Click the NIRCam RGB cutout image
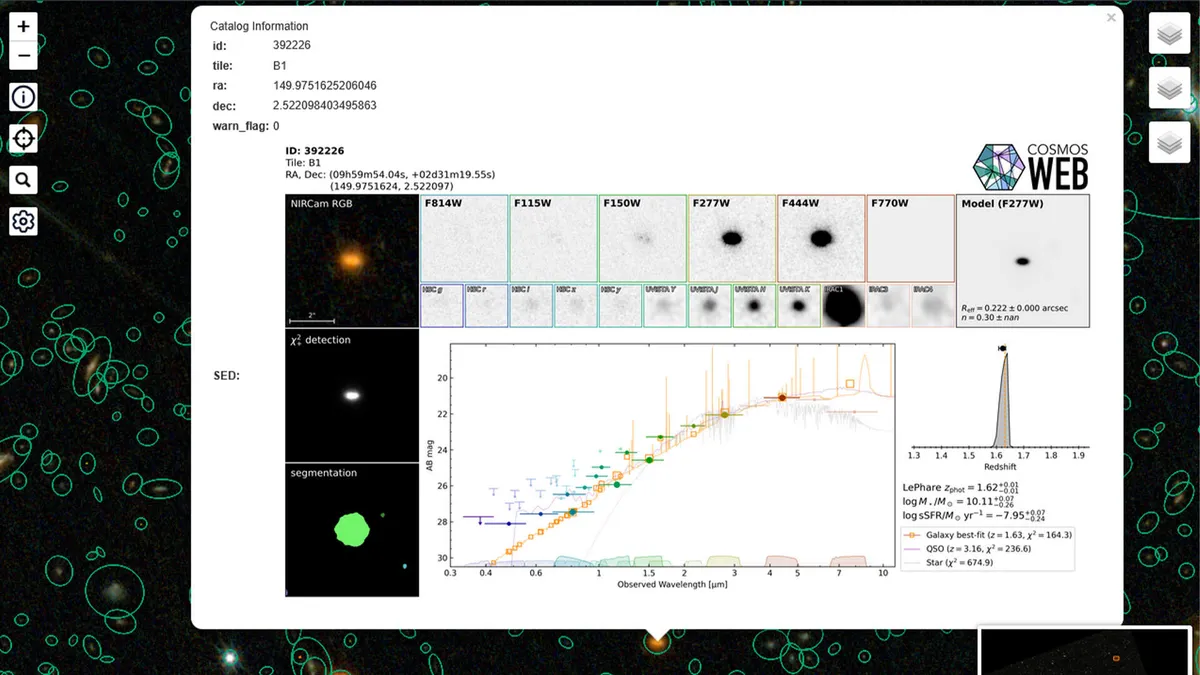 pos(351,260)
